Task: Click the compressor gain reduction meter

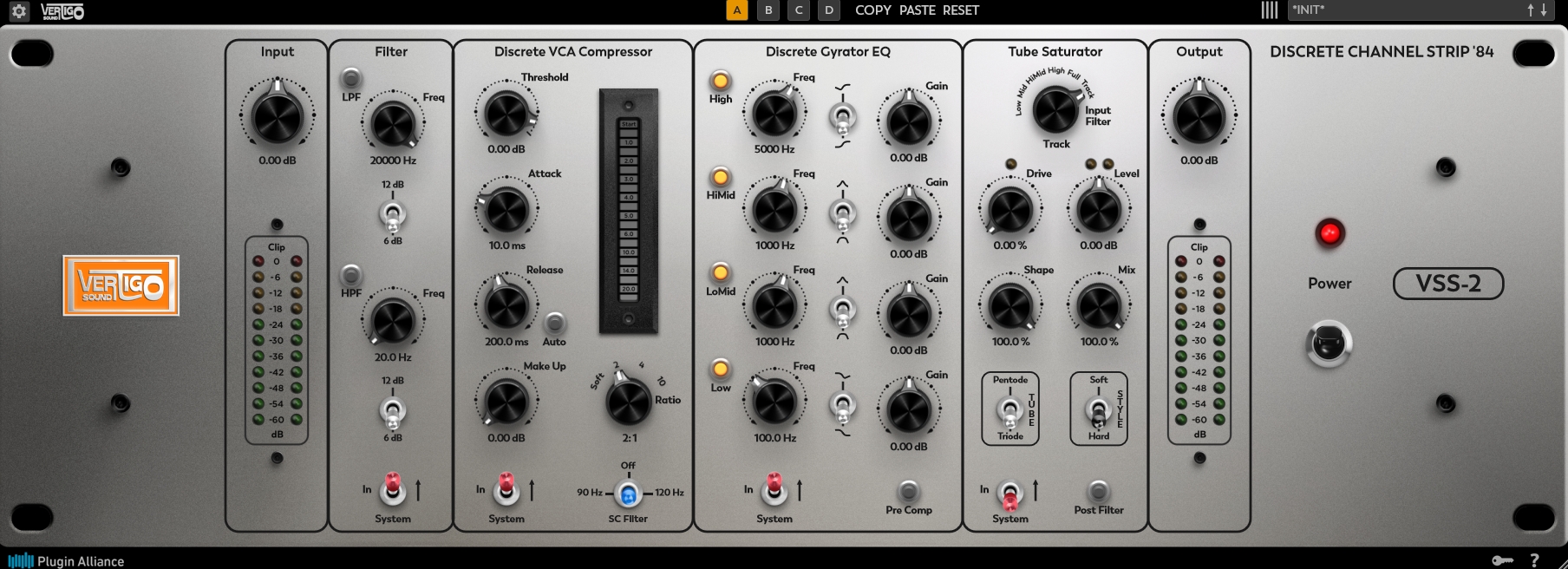Action: pos(629,212)
